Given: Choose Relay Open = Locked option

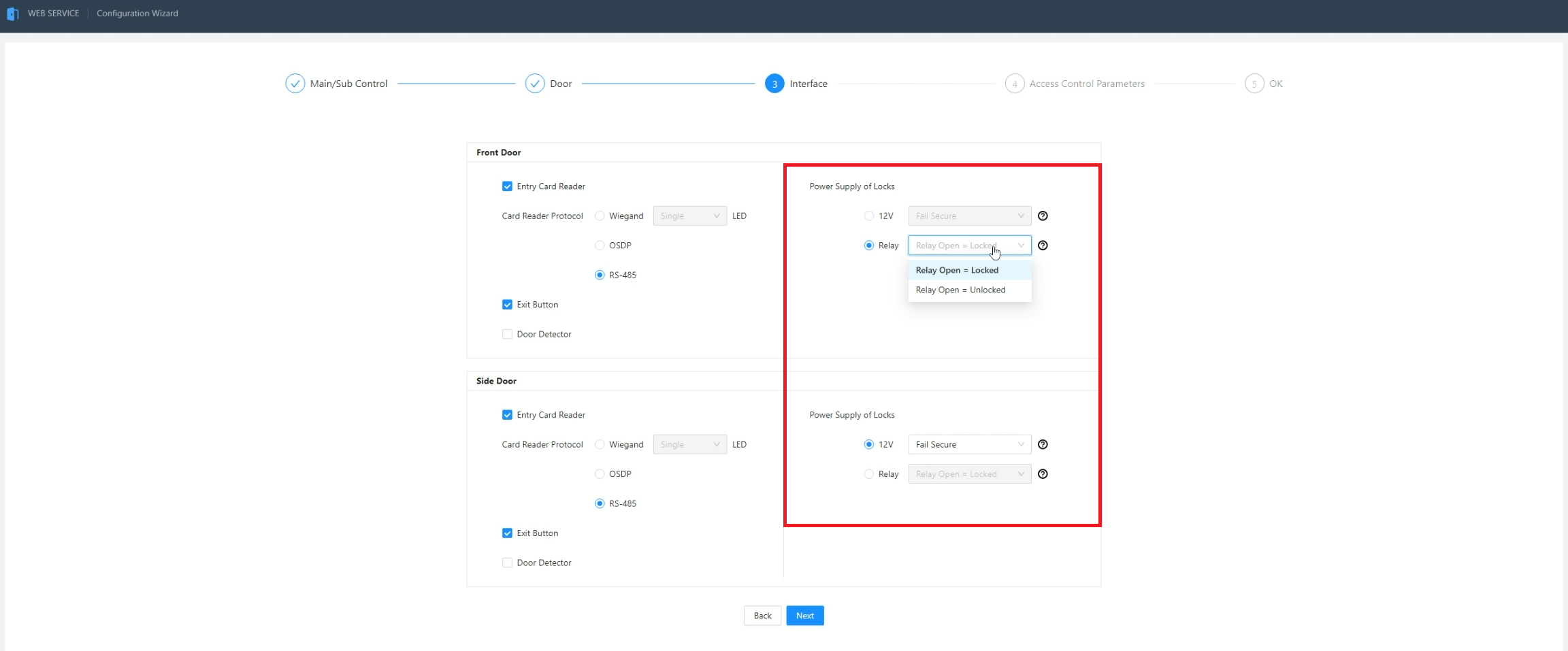Looking at the screenshot, I should (x=957, y=270).
